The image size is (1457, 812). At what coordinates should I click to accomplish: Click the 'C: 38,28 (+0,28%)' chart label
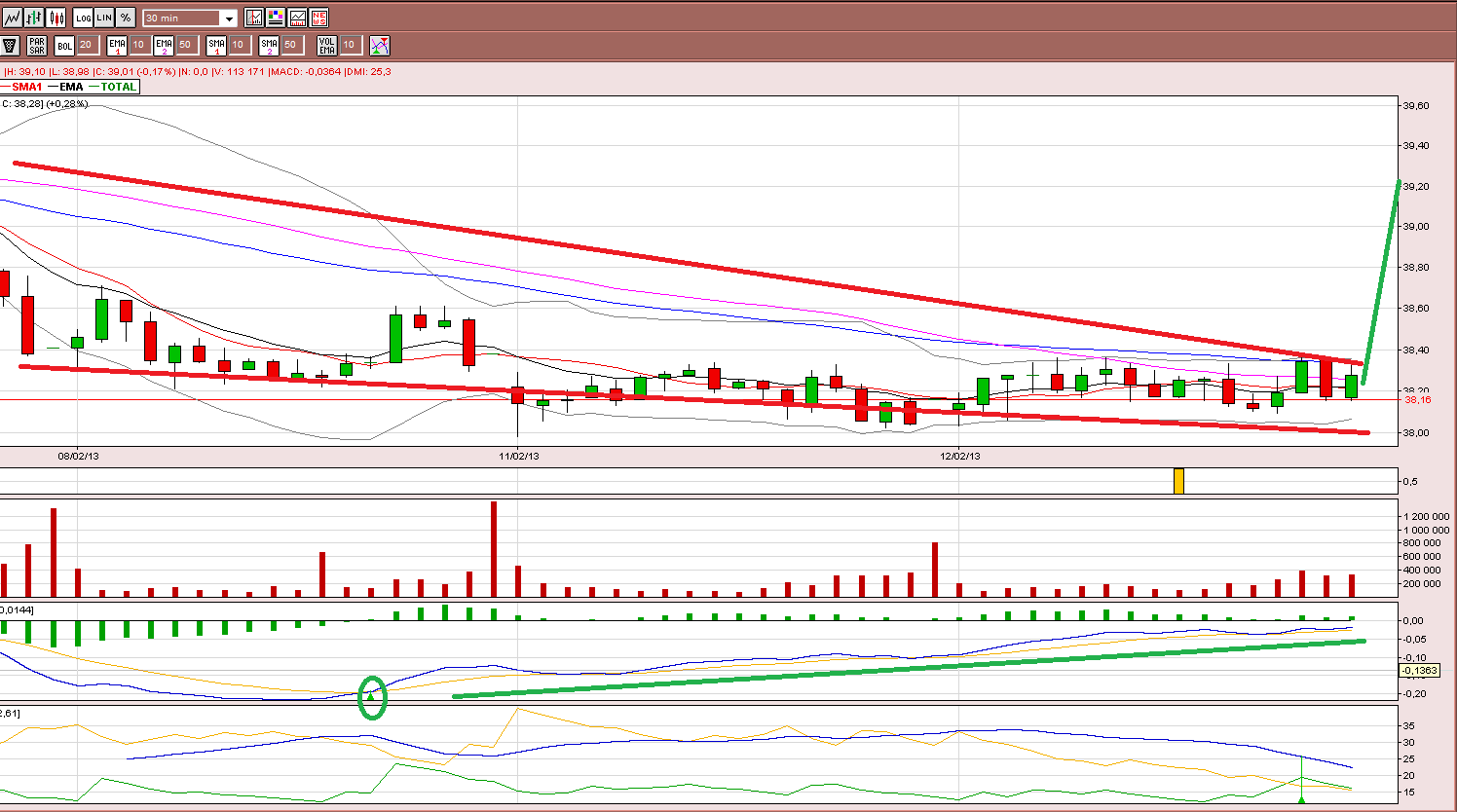point(45,103)
